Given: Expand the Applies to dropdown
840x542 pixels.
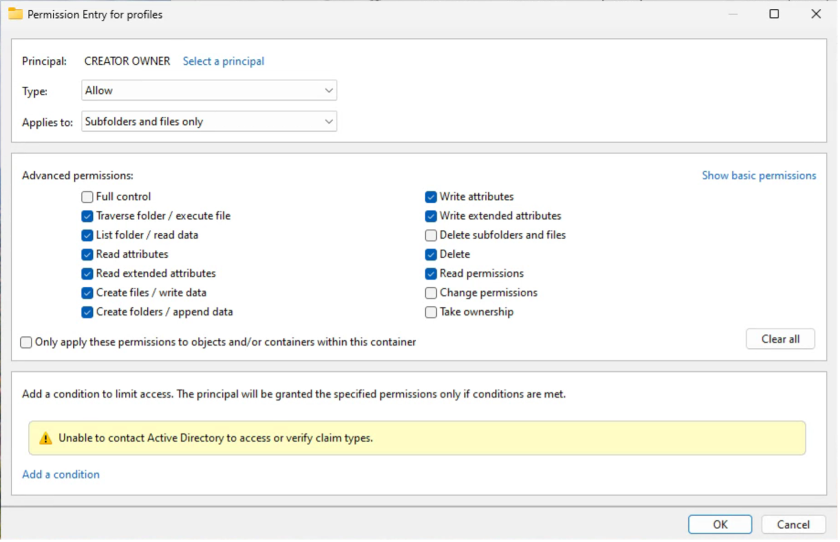Looking at the screenshot, I should click(208, 122).
